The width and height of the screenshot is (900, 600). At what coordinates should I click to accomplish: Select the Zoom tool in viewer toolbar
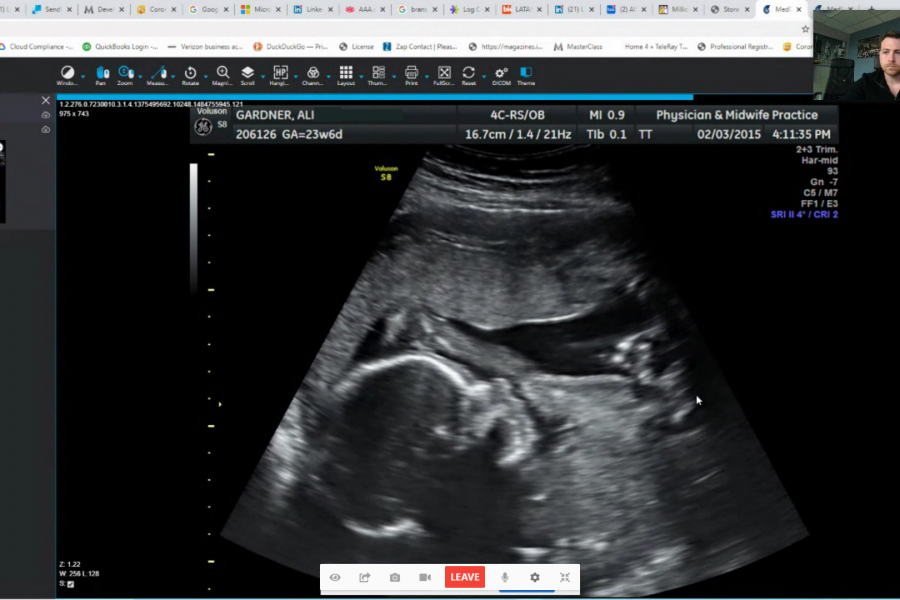pyautogui.click(x=124, y=74)
